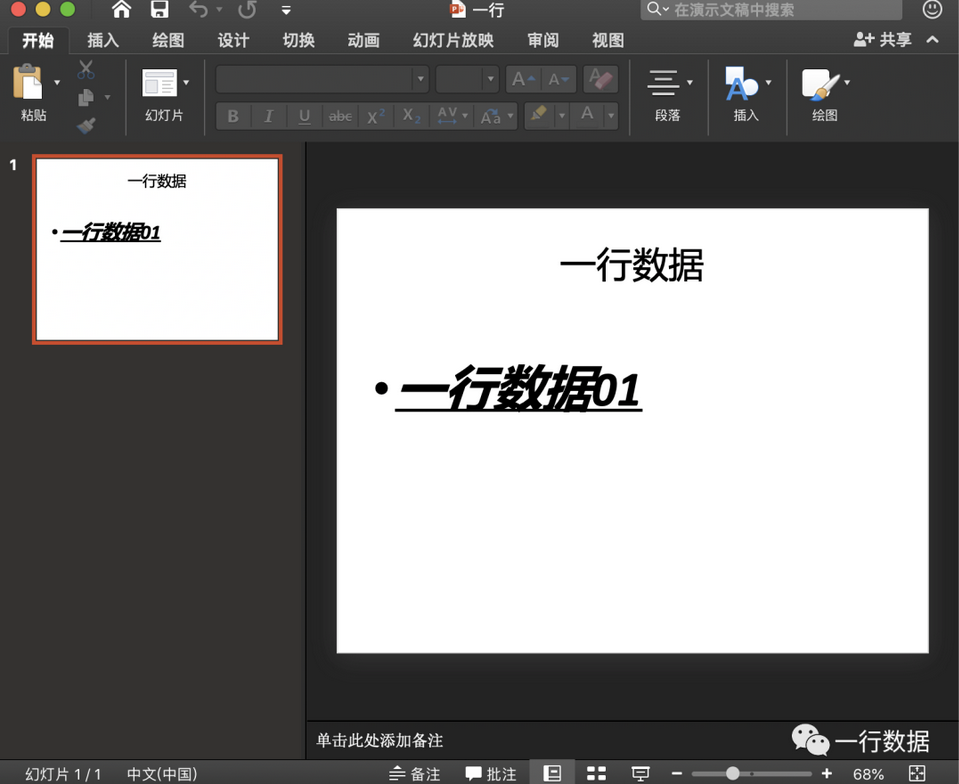The width and height of the screenshot is (959, 784).
Task: Clear all text formatting
Action: click(600, 80)
